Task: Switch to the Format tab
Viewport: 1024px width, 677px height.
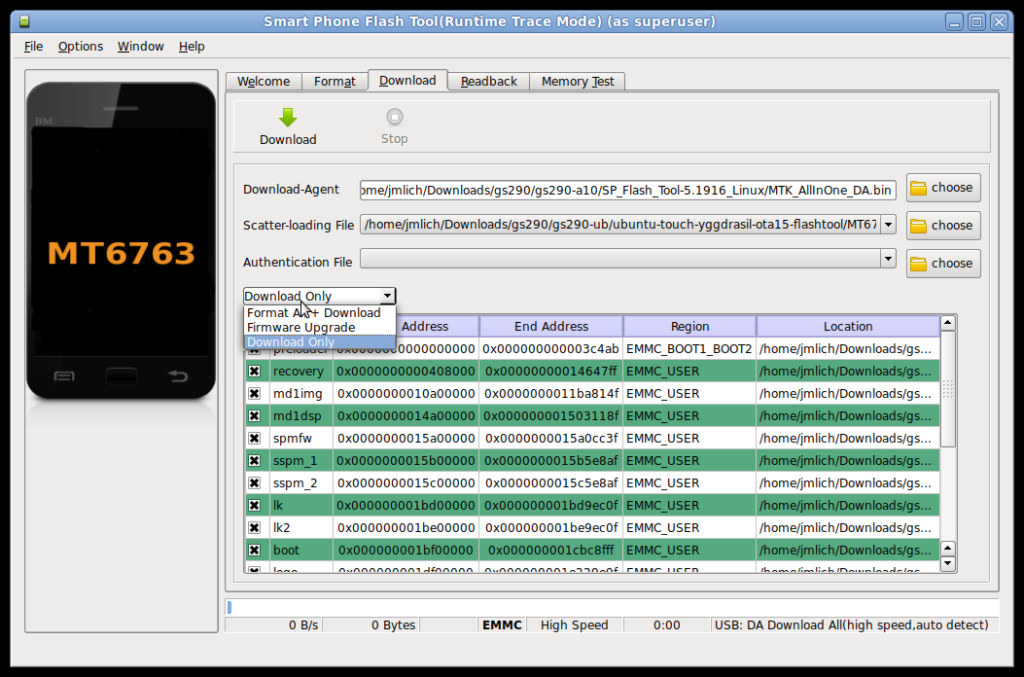Action: click(334, 82)
